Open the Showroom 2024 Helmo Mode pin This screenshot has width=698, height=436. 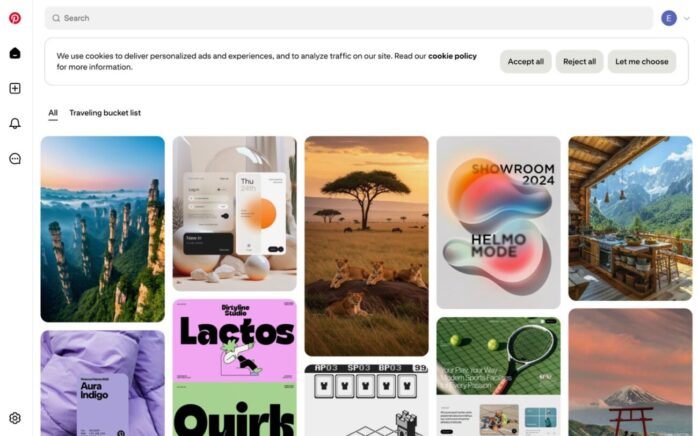tap(498, 222)
